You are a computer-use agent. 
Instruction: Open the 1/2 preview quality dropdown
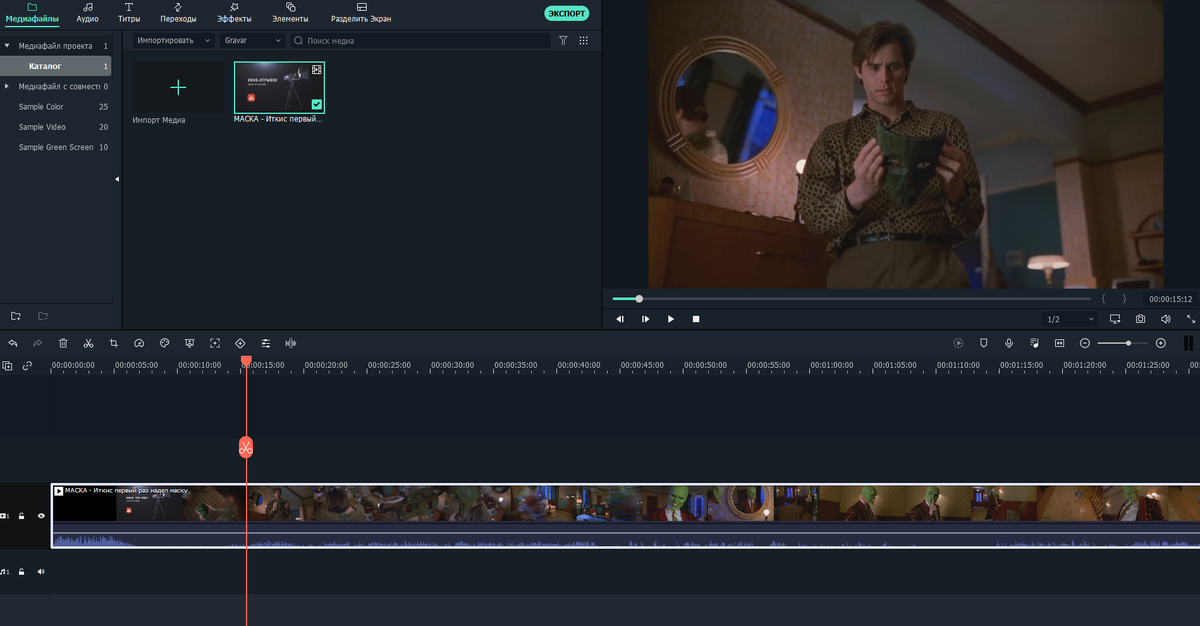click(1069, 319)
